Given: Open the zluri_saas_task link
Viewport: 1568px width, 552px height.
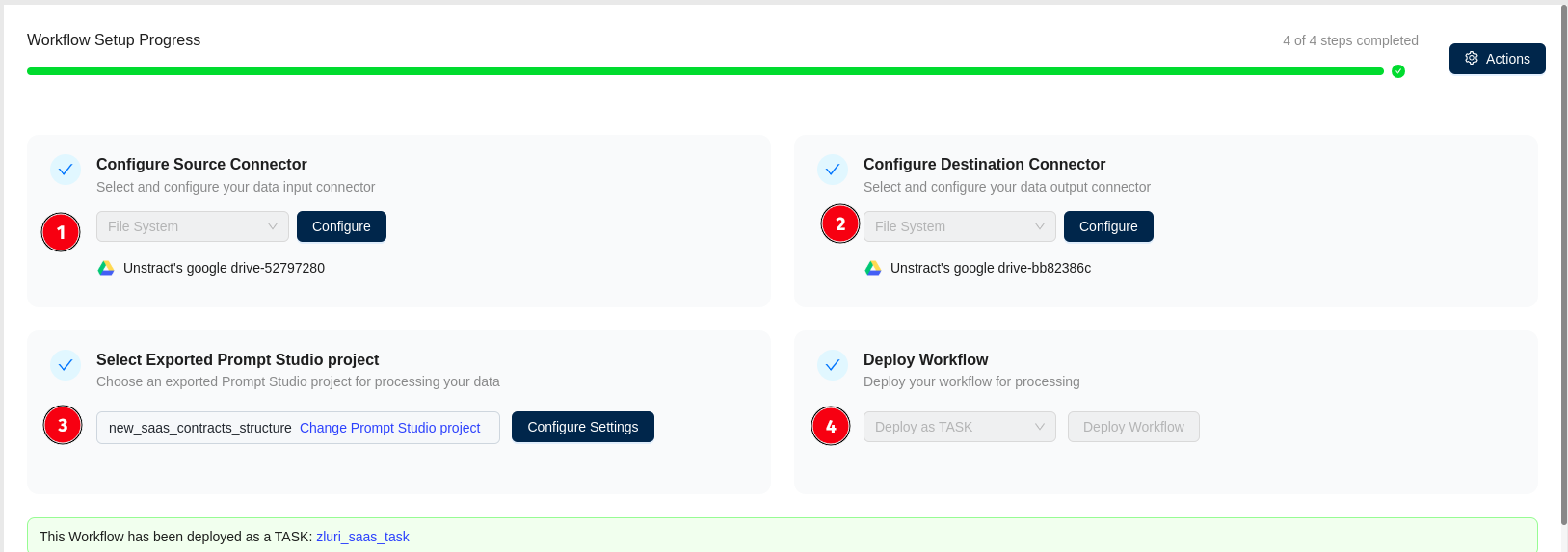Looking at the screenshot, I should click(x=362, y=537).
